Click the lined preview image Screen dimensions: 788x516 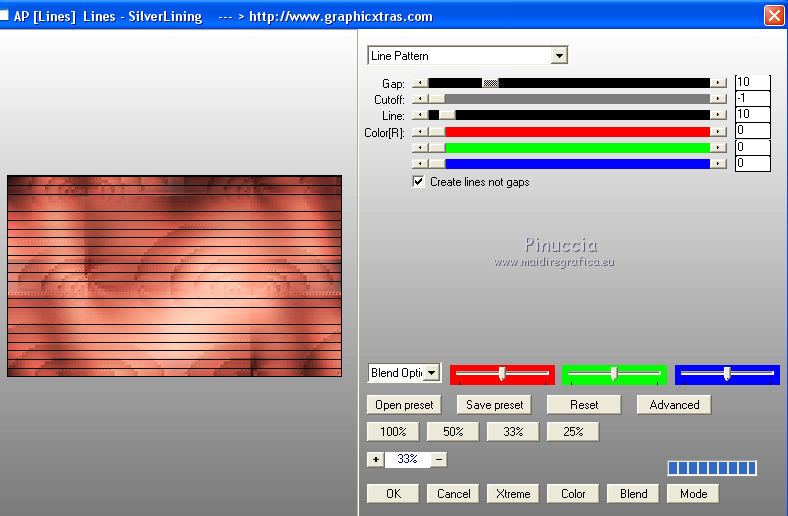tap(174, 276)
